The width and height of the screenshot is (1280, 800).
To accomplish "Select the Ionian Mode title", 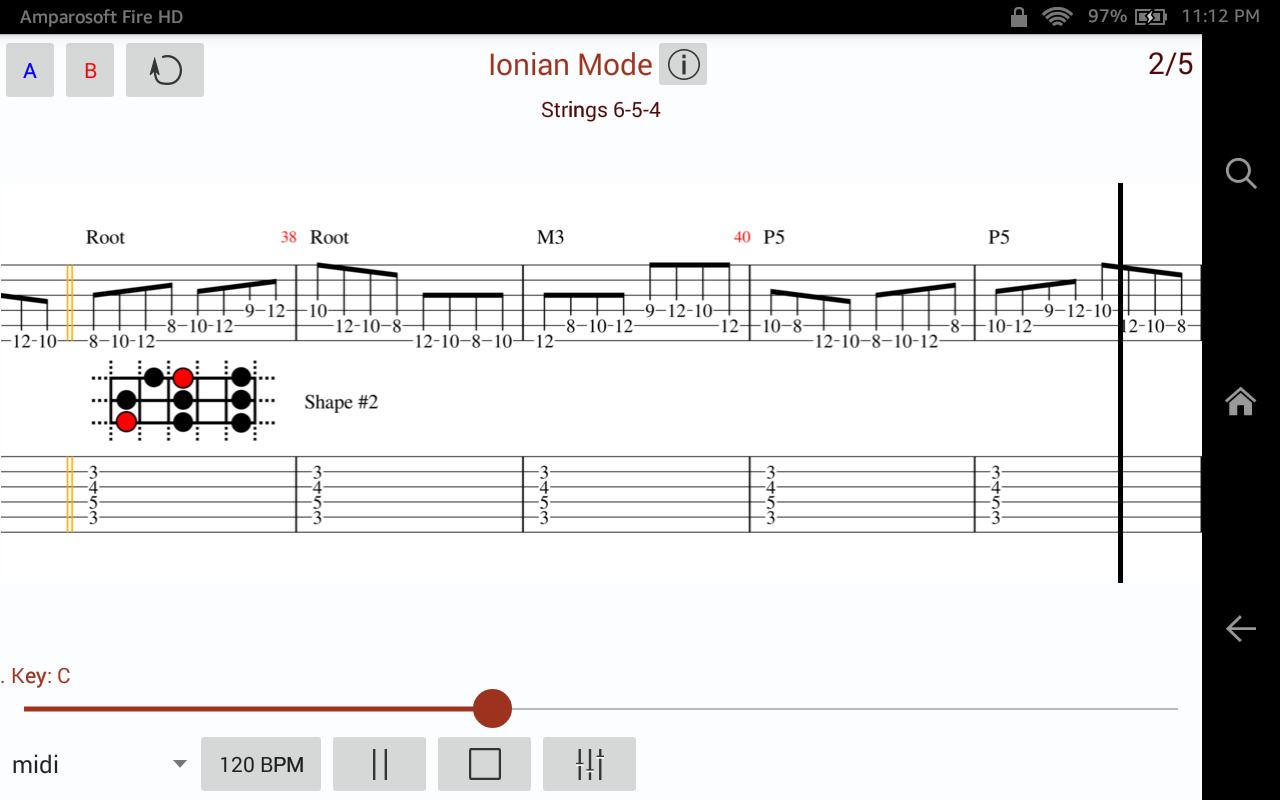I will pyautogui.click(x=570, y=65).
